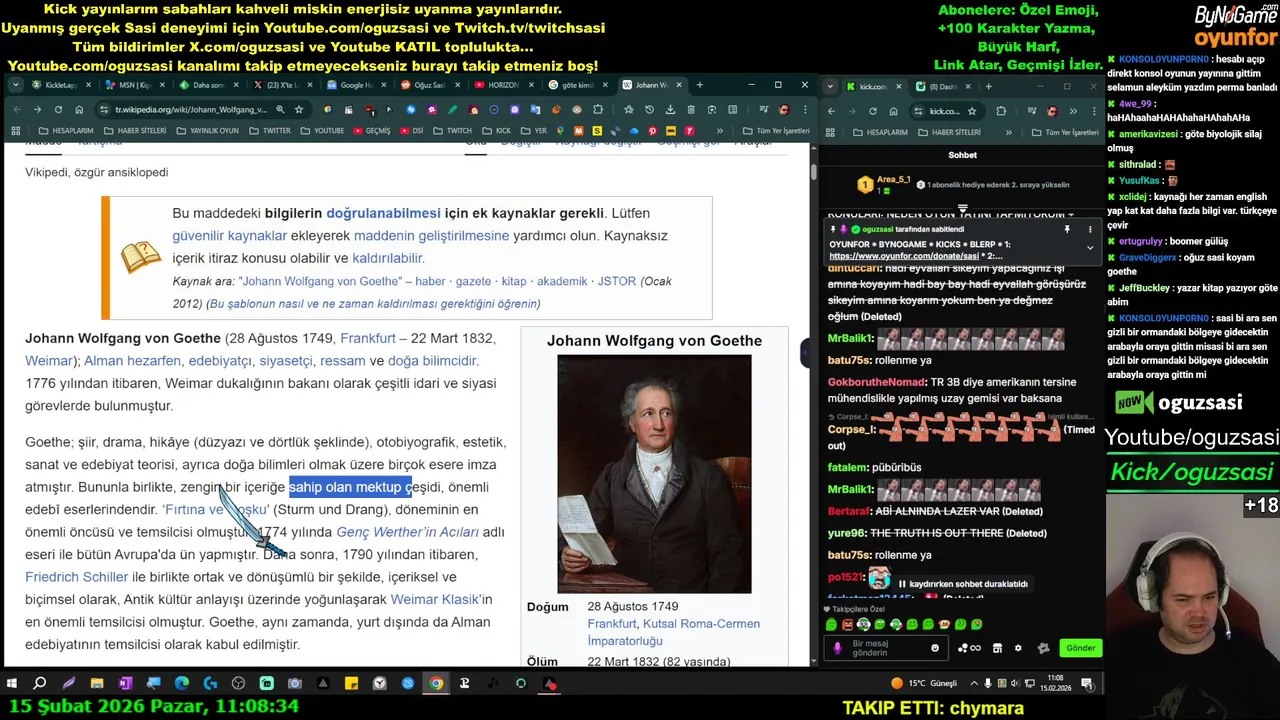This screenshot has width=1280, height=720.
Task: Open new tab in Wikipedia window
Action: 699,85
